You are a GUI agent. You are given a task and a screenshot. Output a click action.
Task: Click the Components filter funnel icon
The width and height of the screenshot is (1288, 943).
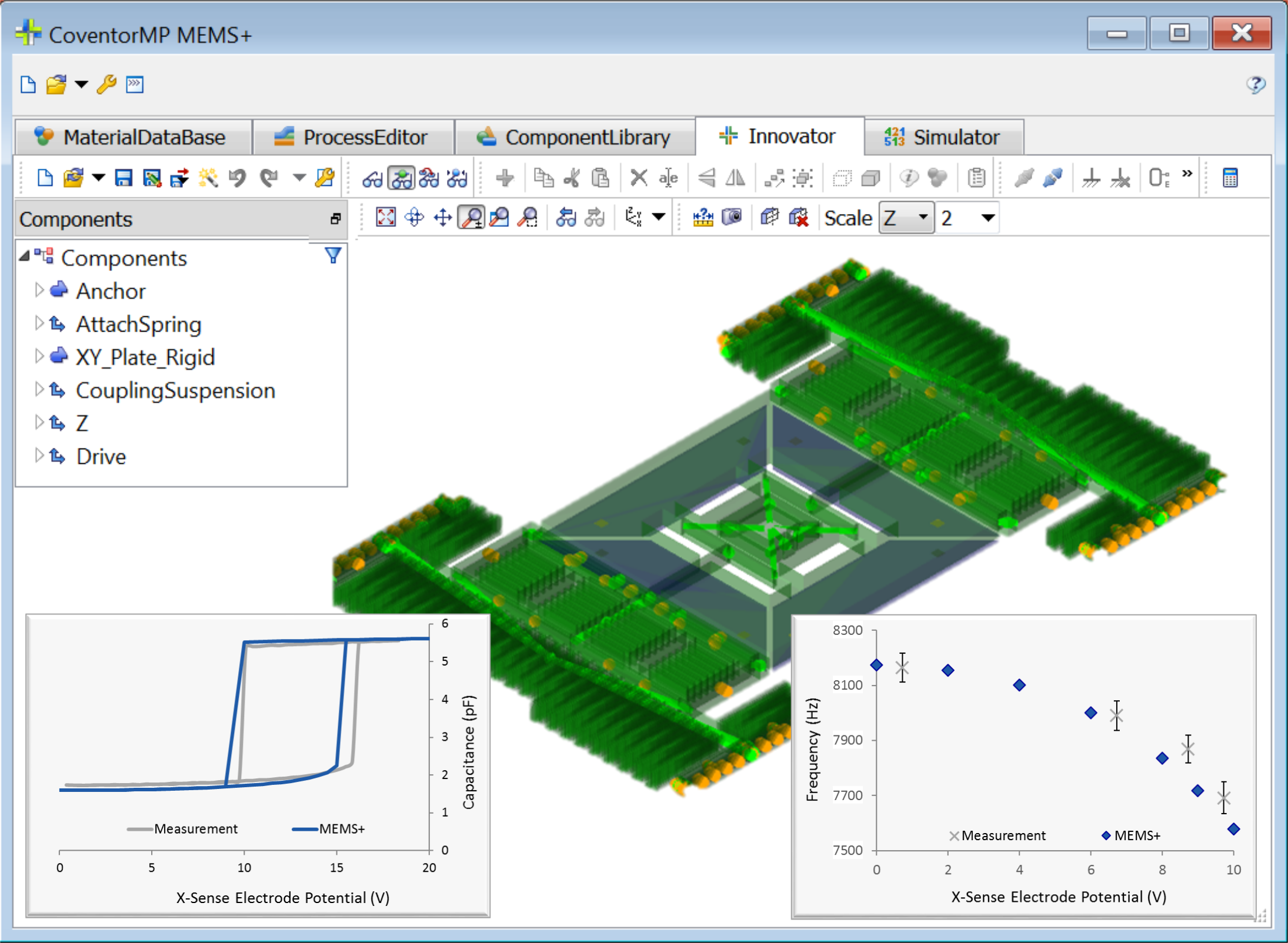(333, 255)
